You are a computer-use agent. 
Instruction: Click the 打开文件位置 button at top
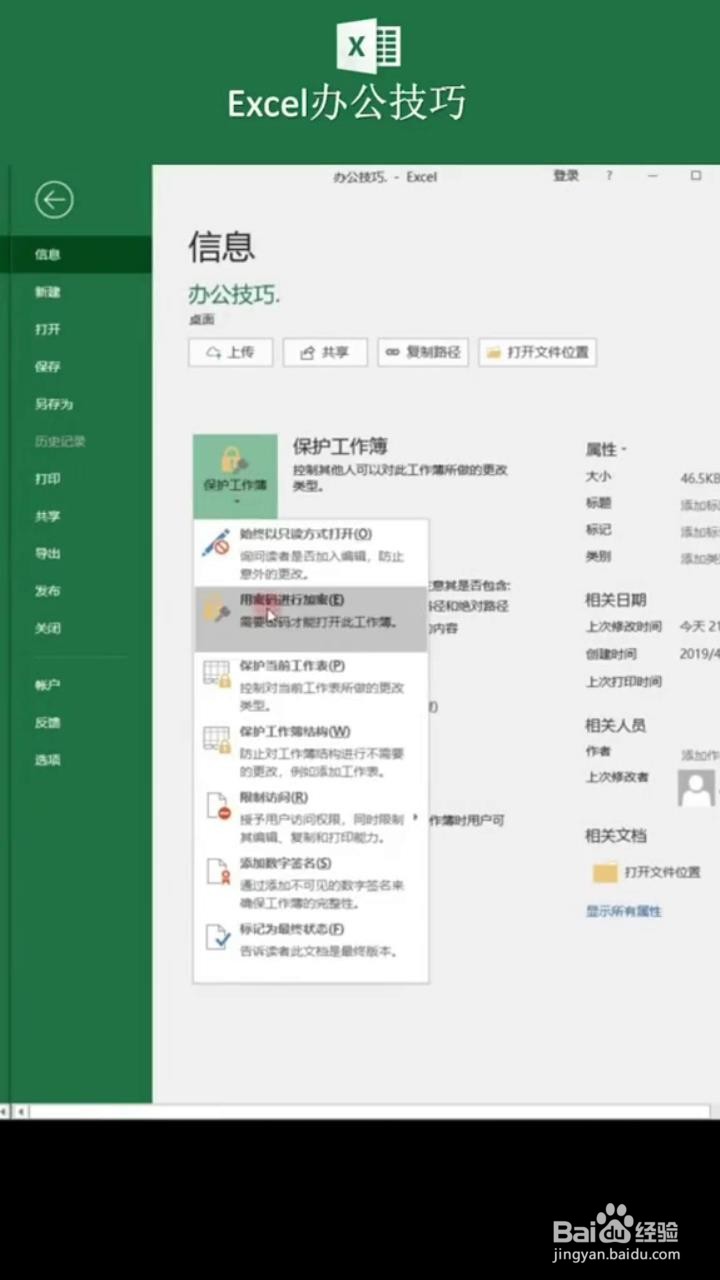[x=538, y=352]
